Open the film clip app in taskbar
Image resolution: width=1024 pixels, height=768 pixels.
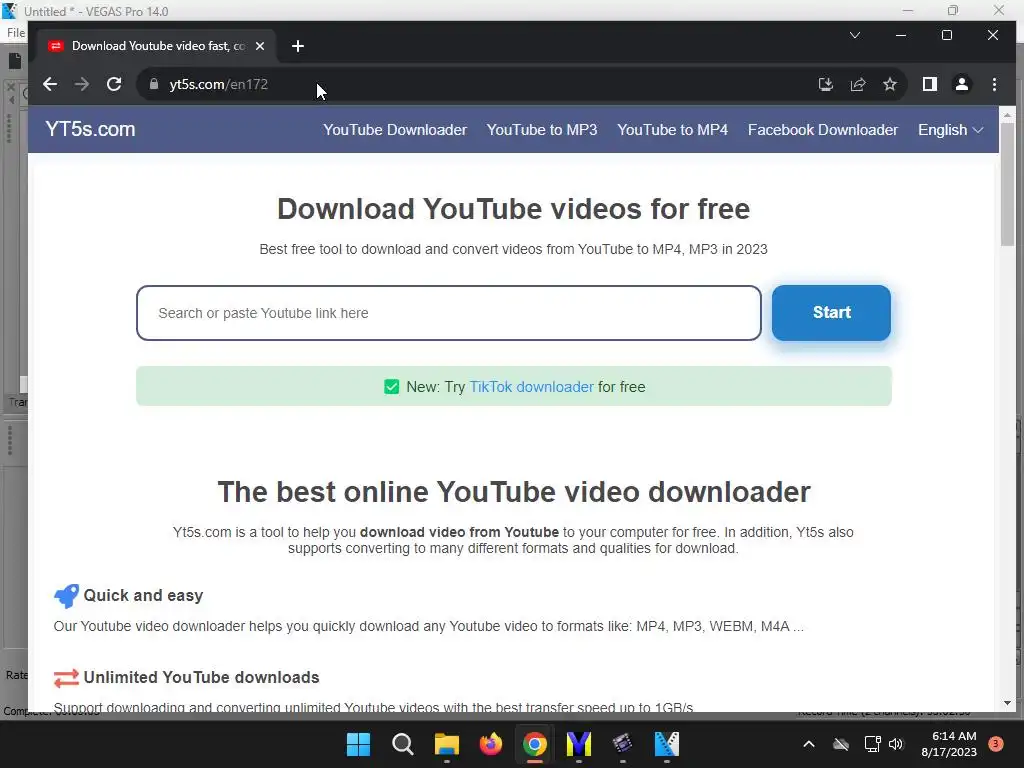click(x=622, y=744)
